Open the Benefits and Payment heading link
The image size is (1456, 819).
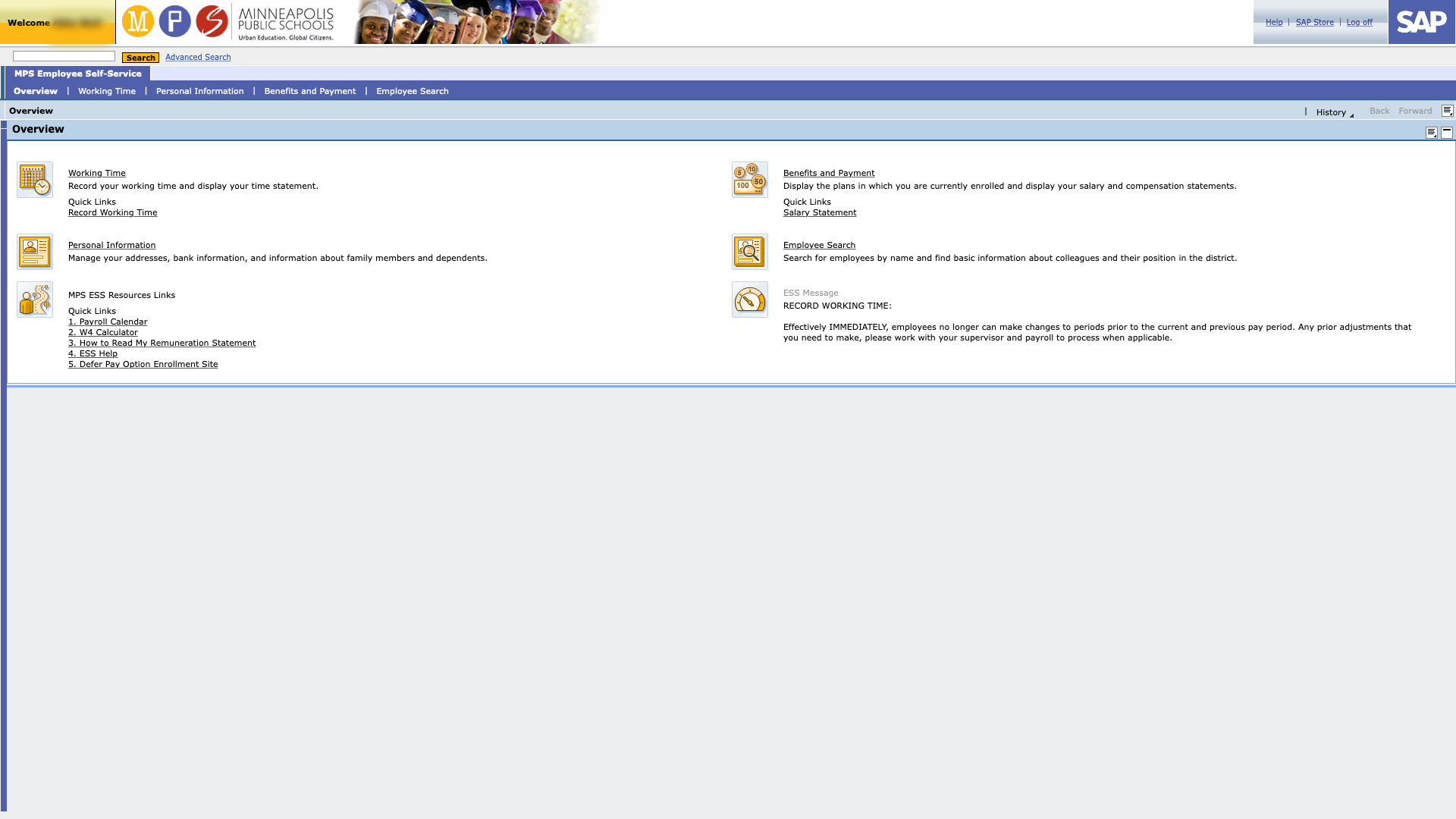click(829, 173)
